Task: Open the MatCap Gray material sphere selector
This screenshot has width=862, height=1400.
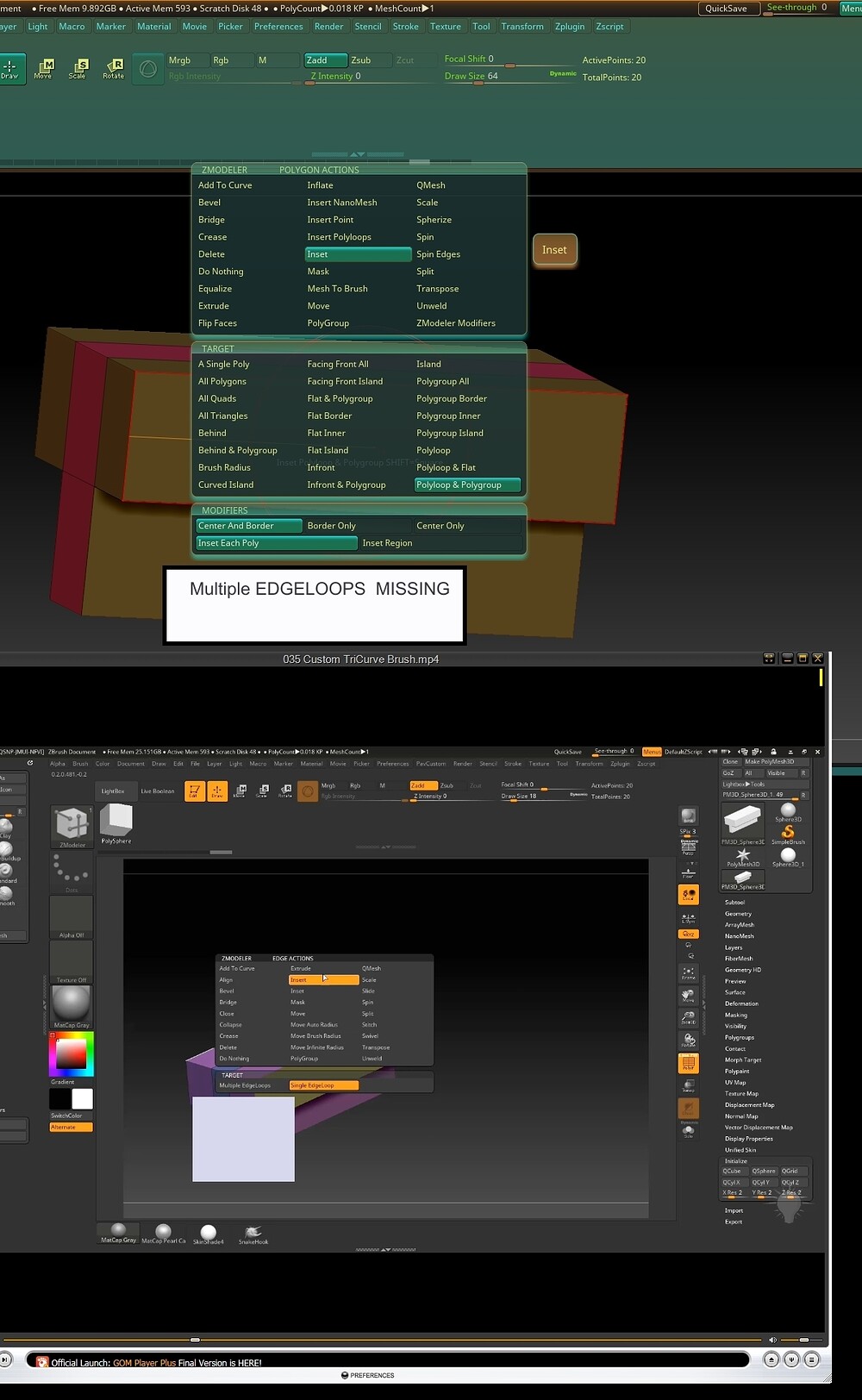Action: [72, 1007]
